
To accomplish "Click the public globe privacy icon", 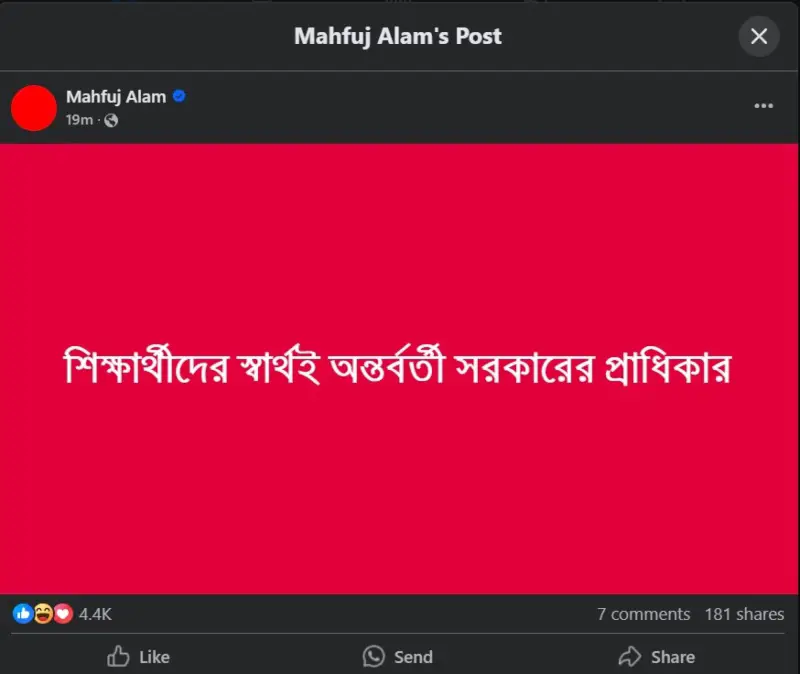I will tap(111, 120).
